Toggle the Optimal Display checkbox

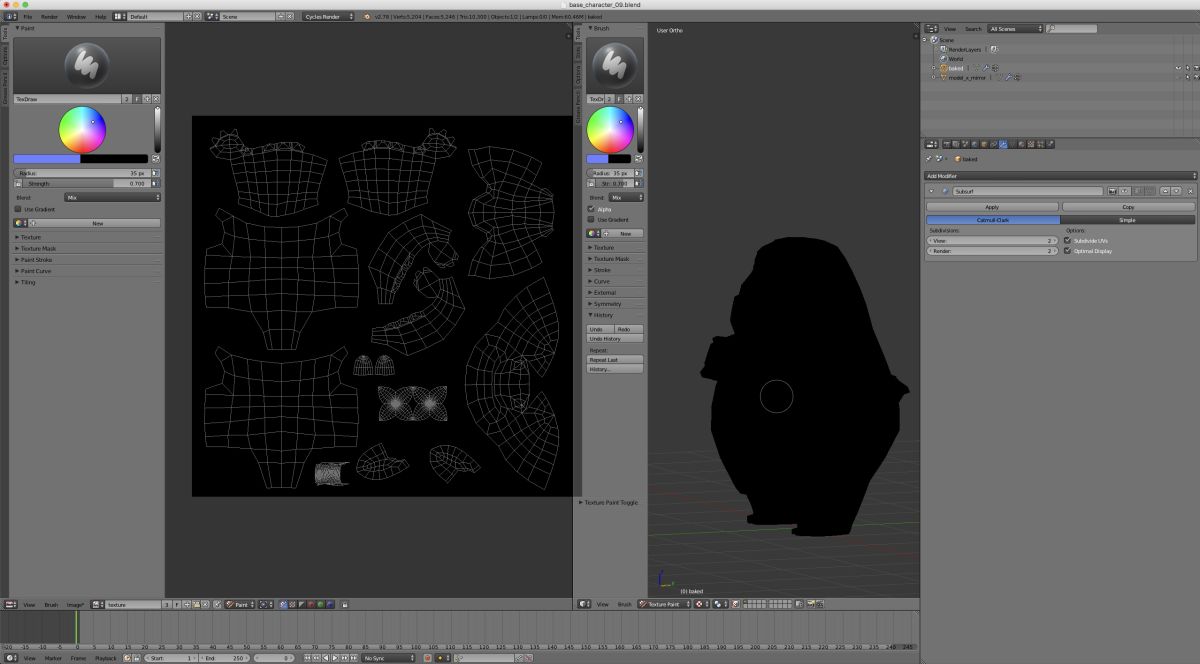click(1068, 251)
